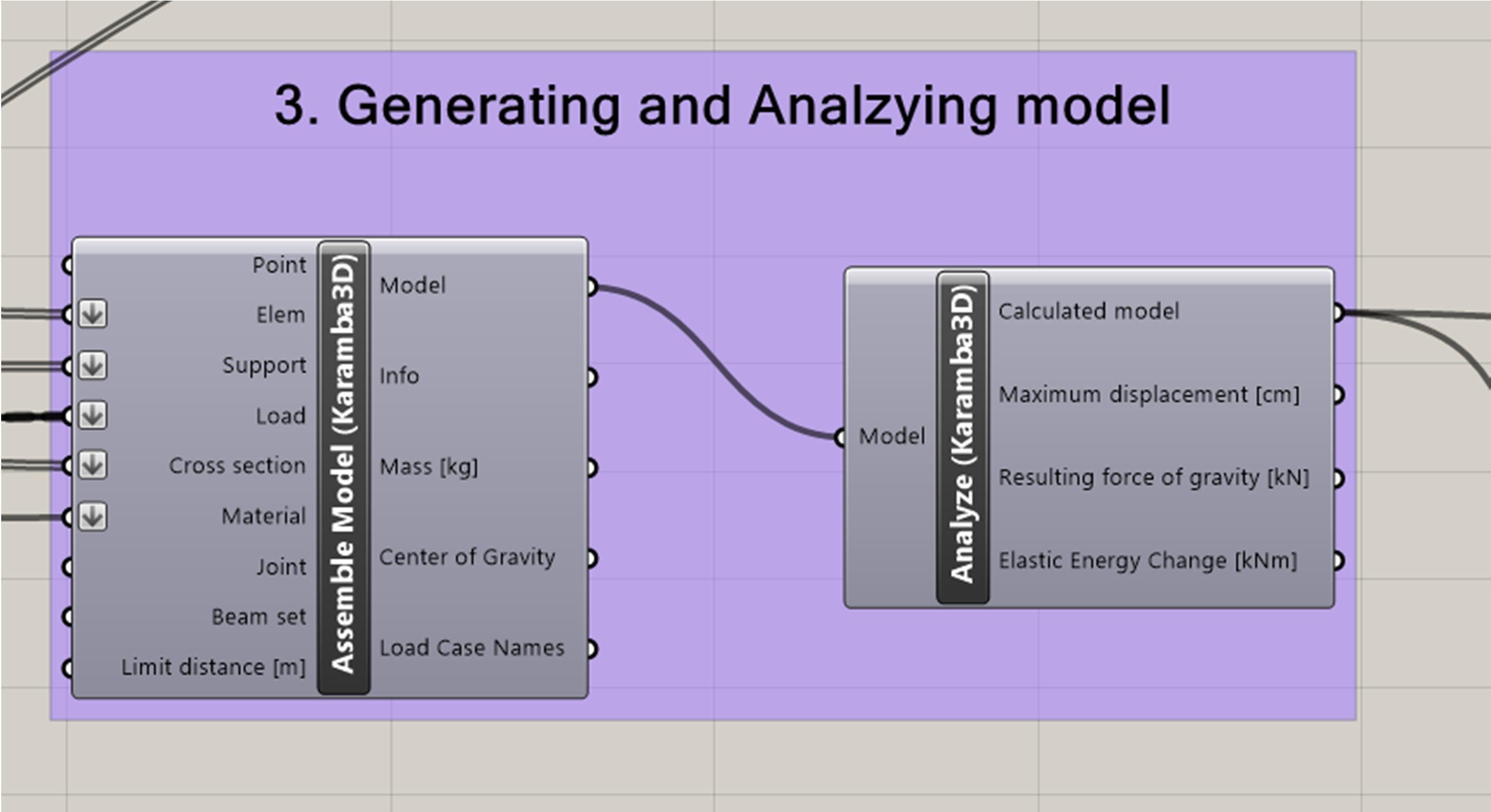Click the Elastic Energy Change [kNm] output
Viewport: 1491px width, 812px height.
[x=1147, y=560]
